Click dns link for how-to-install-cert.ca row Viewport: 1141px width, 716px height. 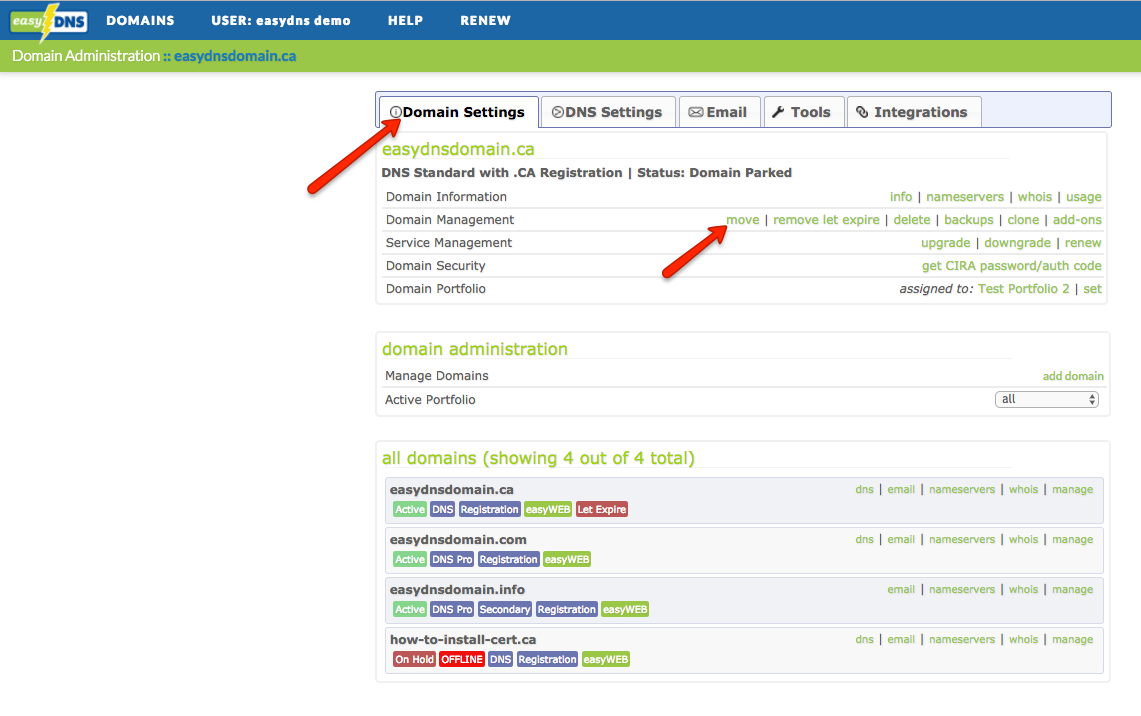(864, 640)
